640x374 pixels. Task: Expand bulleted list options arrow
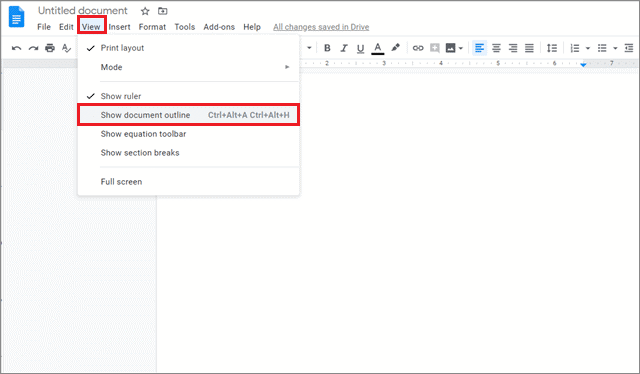pyautogui.click(x=615, y=48)
